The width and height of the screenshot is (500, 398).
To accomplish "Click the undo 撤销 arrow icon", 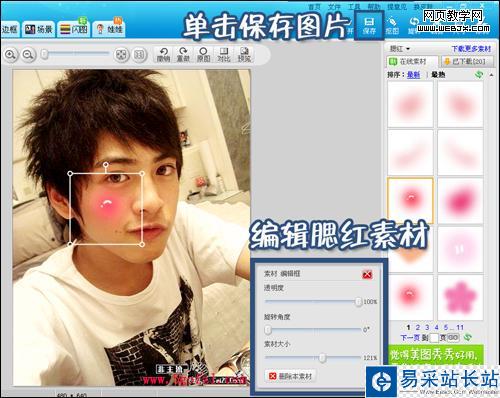I will (x=163, y=54).
